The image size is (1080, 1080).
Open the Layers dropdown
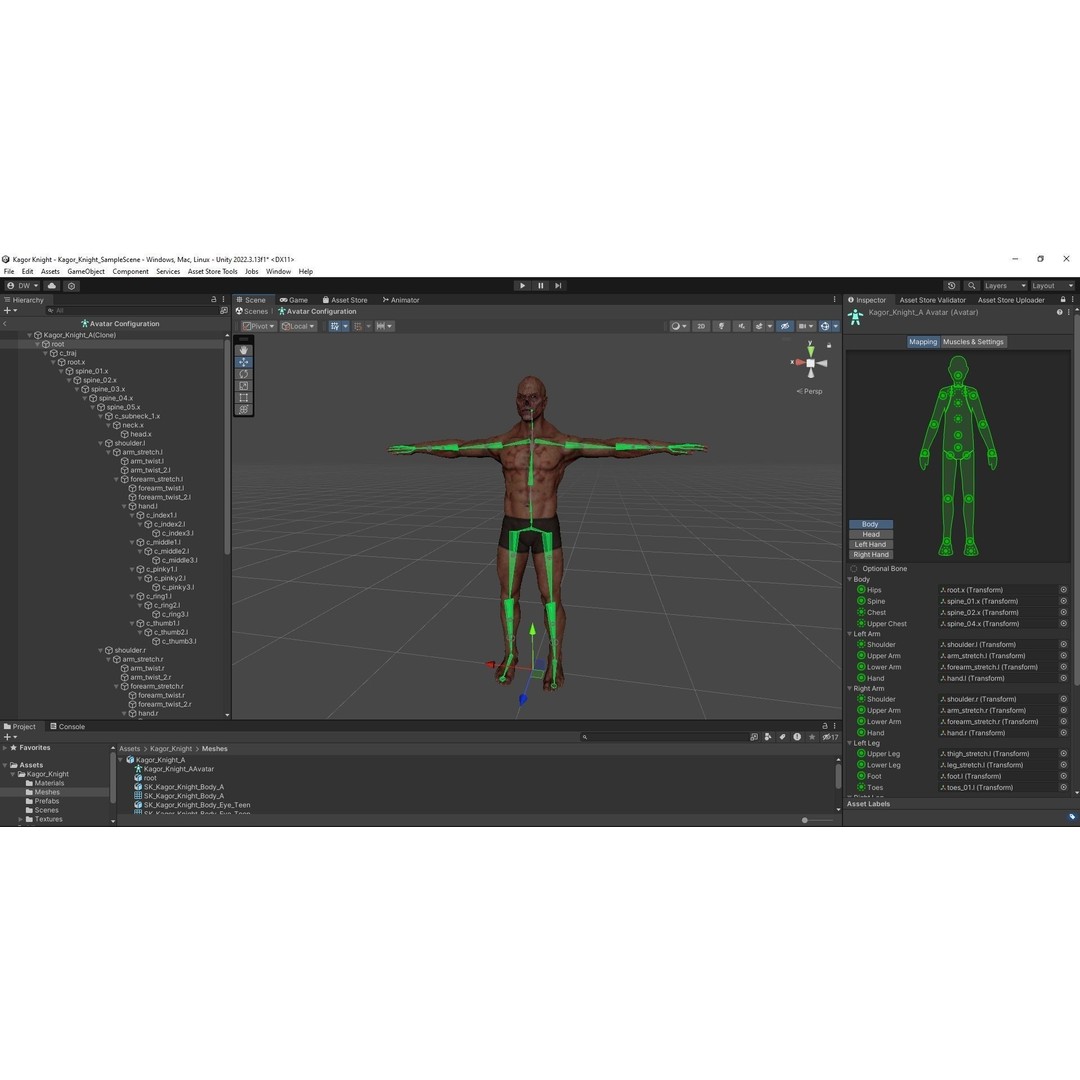(1005, 286)
